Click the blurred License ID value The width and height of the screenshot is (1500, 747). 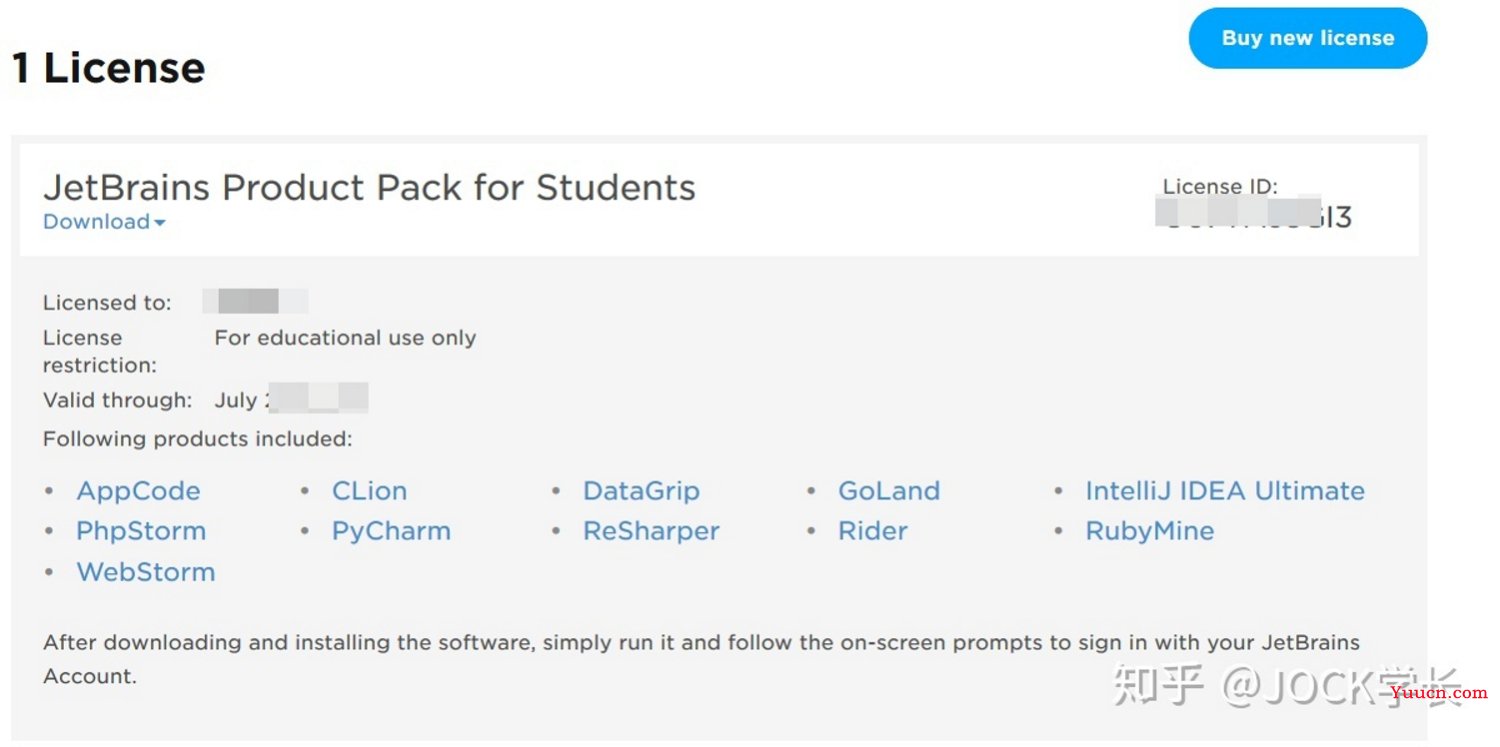[1254, 214]
